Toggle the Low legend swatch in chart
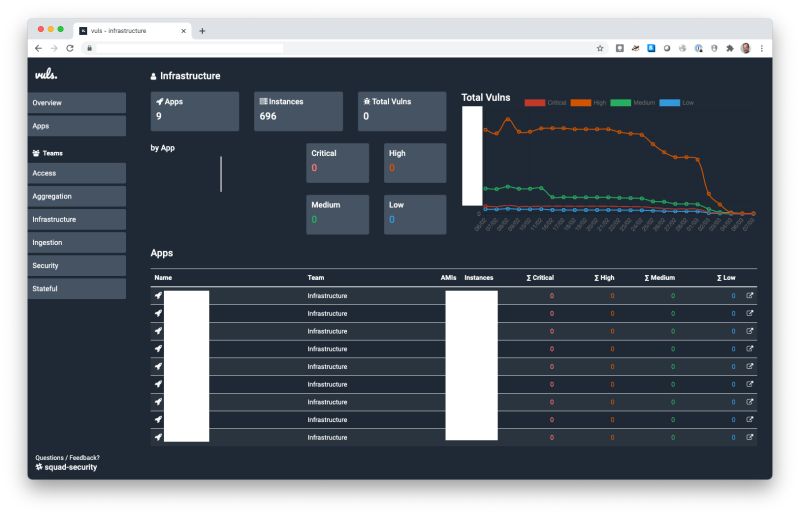This screenshot has width=800, height=516. pos(669,103)
